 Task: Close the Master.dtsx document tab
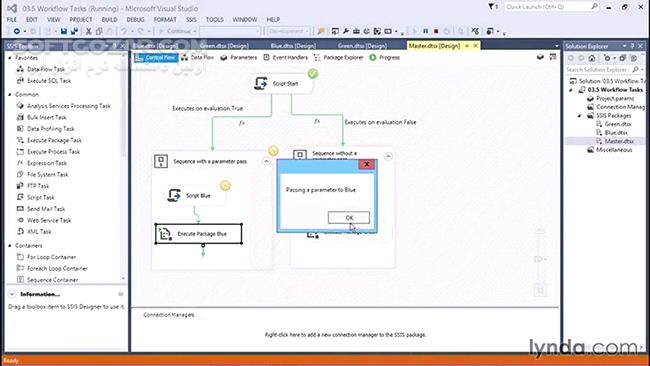point(475,46)
